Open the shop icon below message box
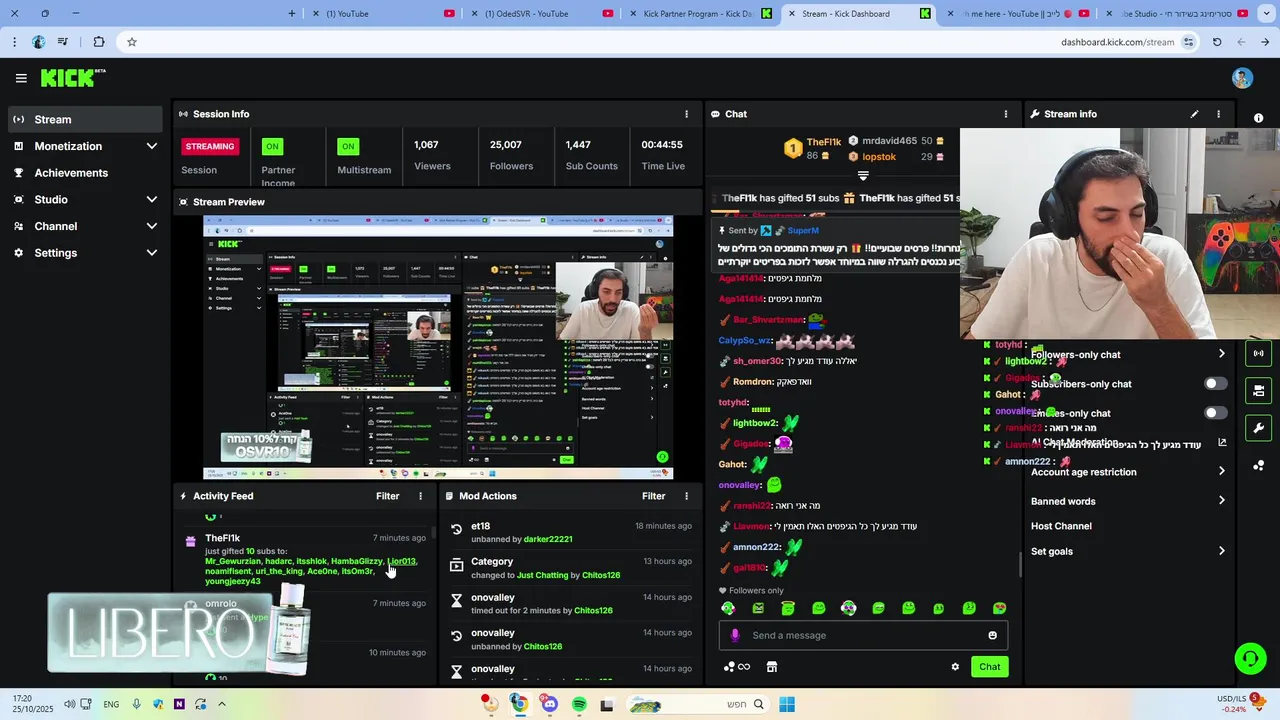 pyautogui.click(x=772, y=667)
